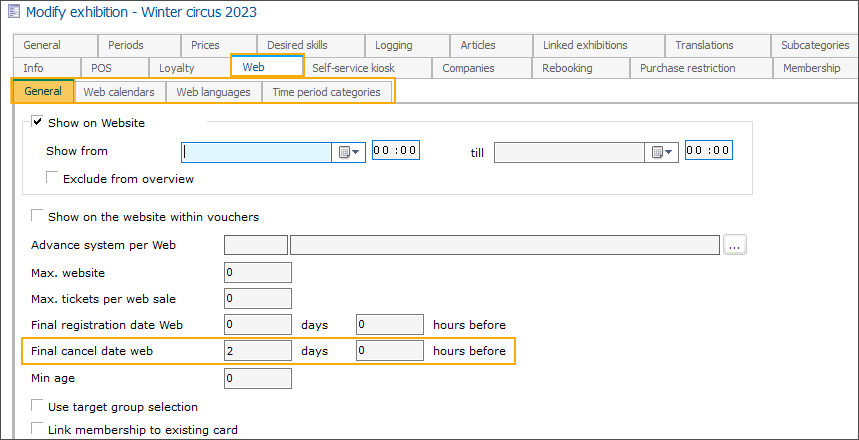The height and width of the screenshot is (440, 859).
Task: Switch to the Companies tab
Action: (x=482, y=68)
